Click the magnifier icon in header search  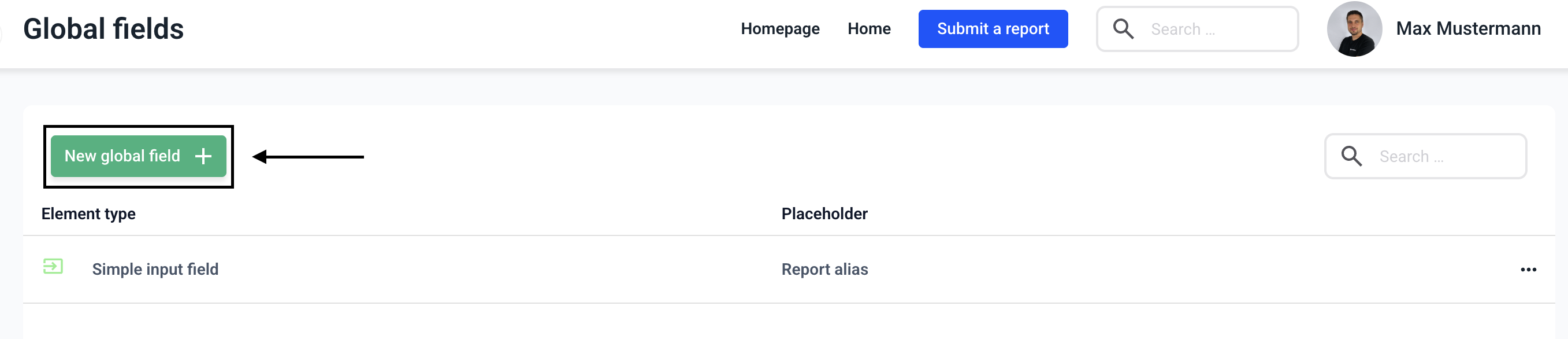[1123, 29]
